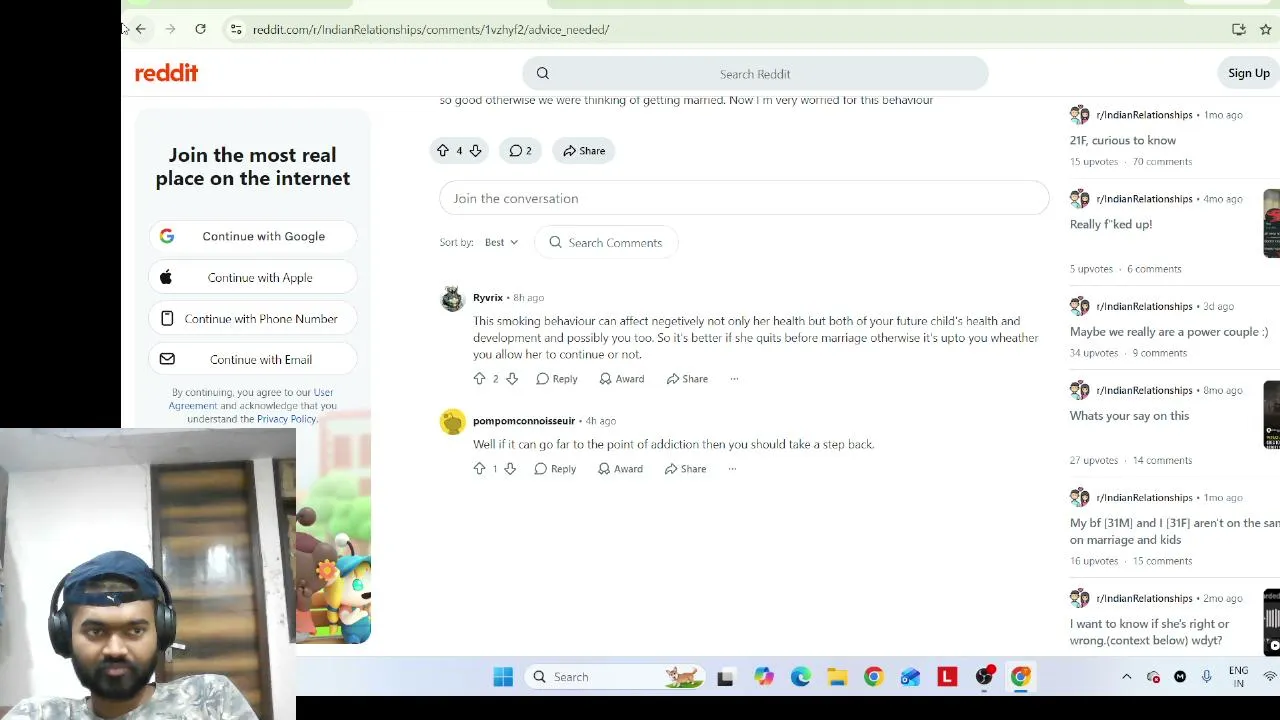This screenshot has height=720, width=1280.
Task: Continue with Email
Action: click(x=253, y=359)
